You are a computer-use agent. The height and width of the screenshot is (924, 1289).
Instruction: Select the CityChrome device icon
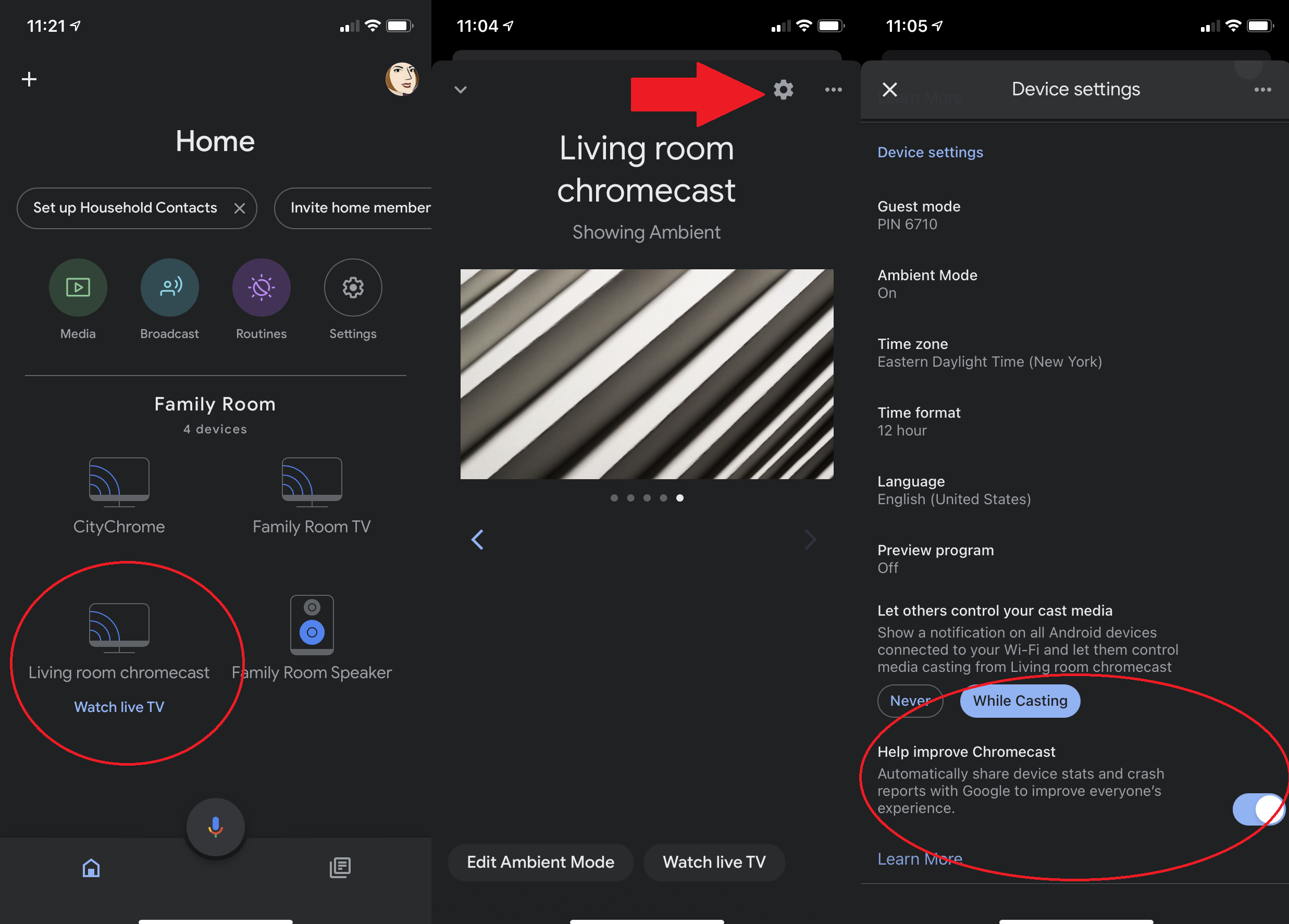[119, 482]
